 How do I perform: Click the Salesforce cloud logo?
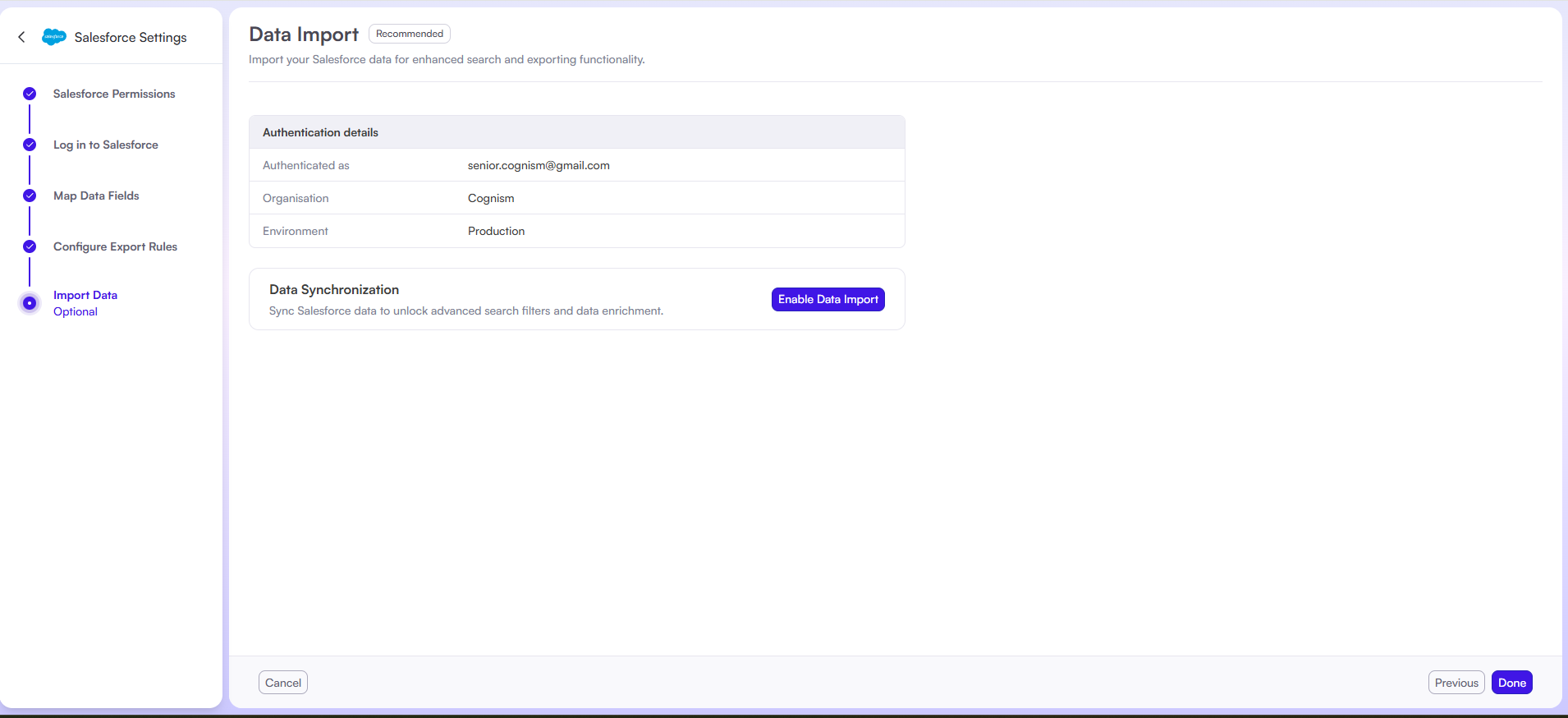(x=54, y=37)
